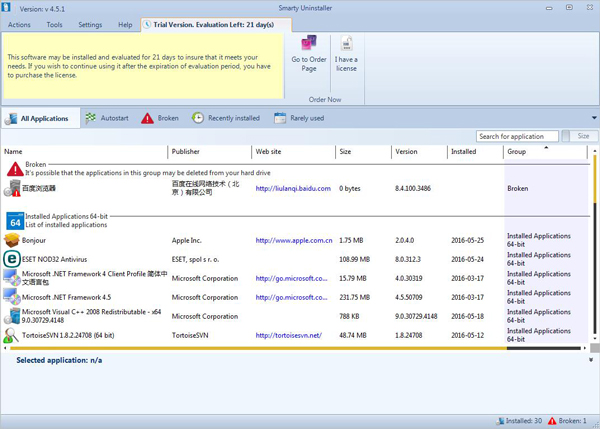Switch to the Rarely used tab
This screenshot has height=429, width=600.
(x=299, y=118)
